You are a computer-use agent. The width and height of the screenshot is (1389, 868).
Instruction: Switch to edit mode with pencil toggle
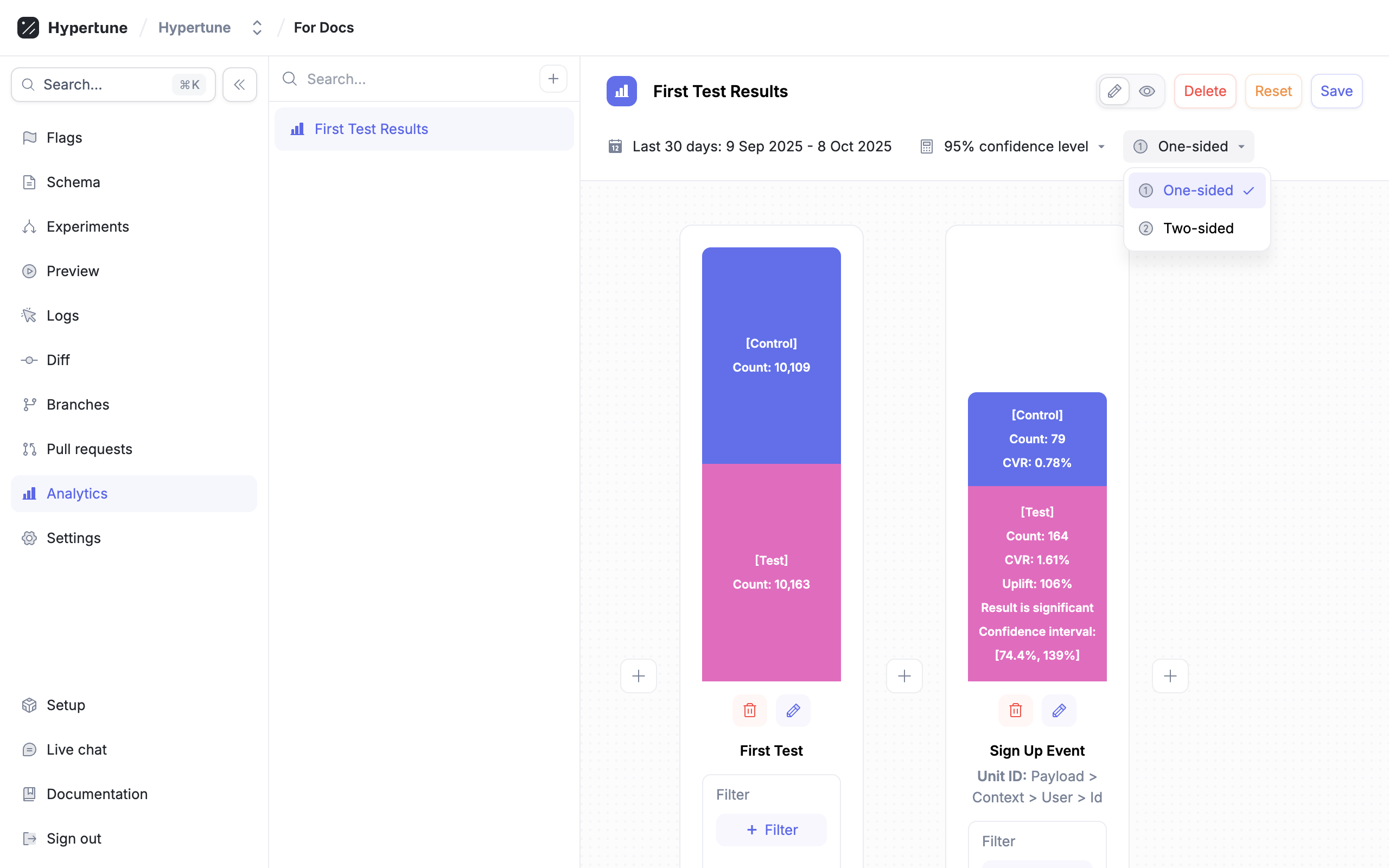1114,91
